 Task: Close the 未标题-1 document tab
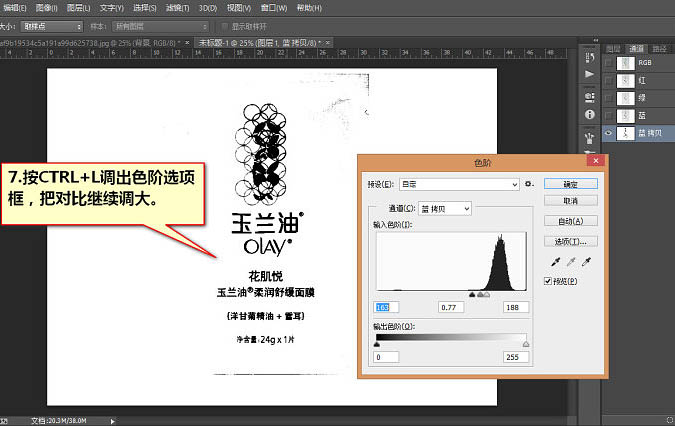point(328,43)
